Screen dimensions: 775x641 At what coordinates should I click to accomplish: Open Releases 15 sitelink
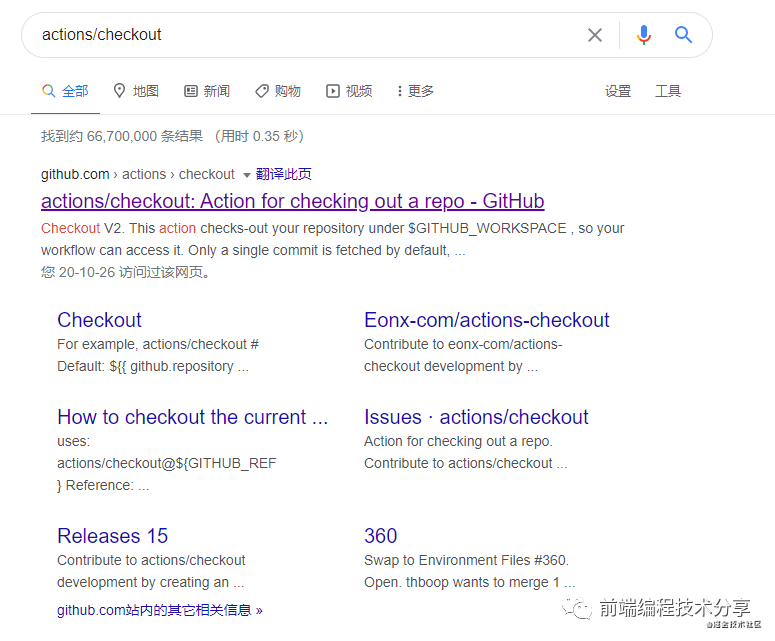click(x=113, y=536)
